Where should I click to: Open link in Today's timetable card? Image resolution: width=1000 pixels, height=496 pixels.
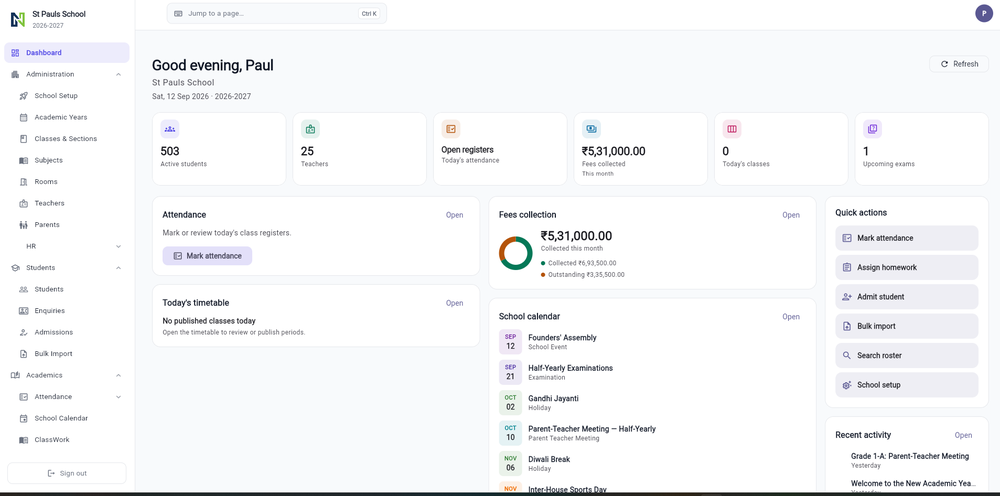point(454,303)
